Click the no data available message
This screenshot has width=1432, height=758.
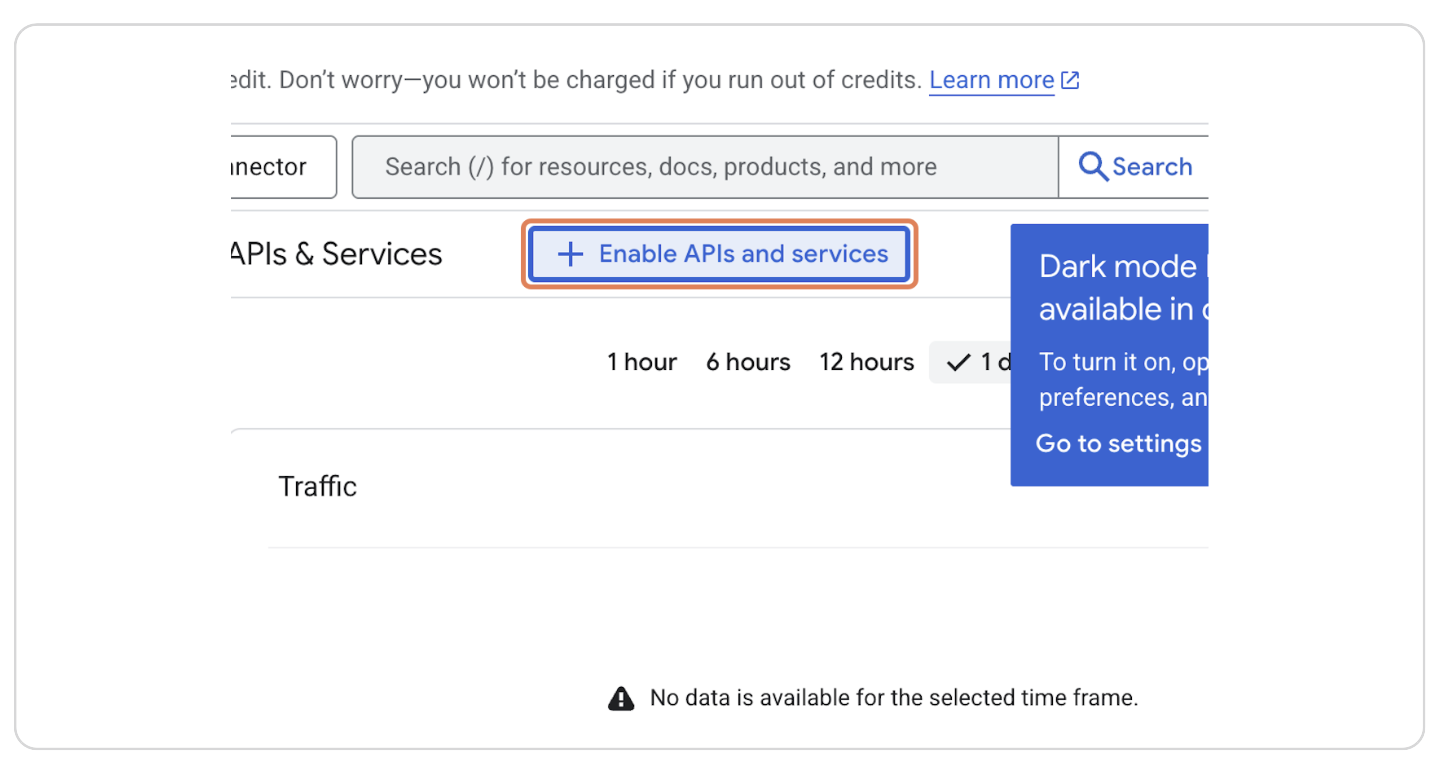[x=894, y=697]
